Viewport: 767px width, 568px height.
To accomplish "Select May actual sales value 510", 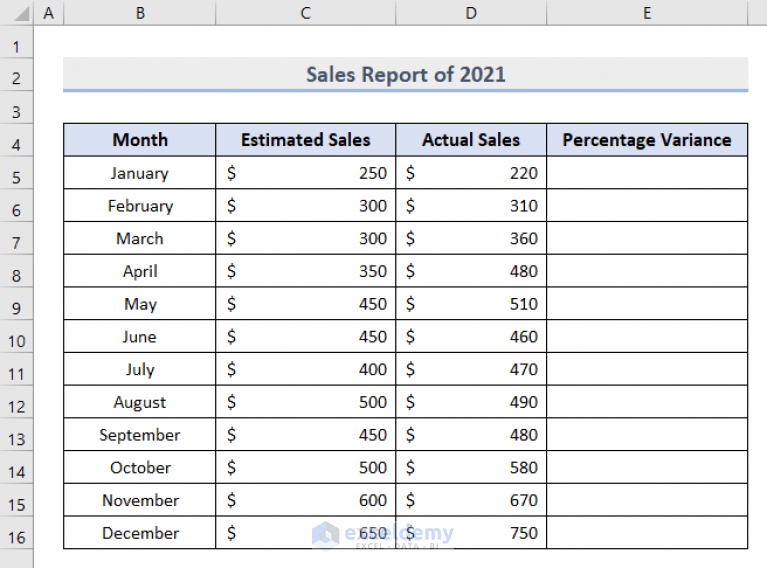I will [x=471, y=304].
